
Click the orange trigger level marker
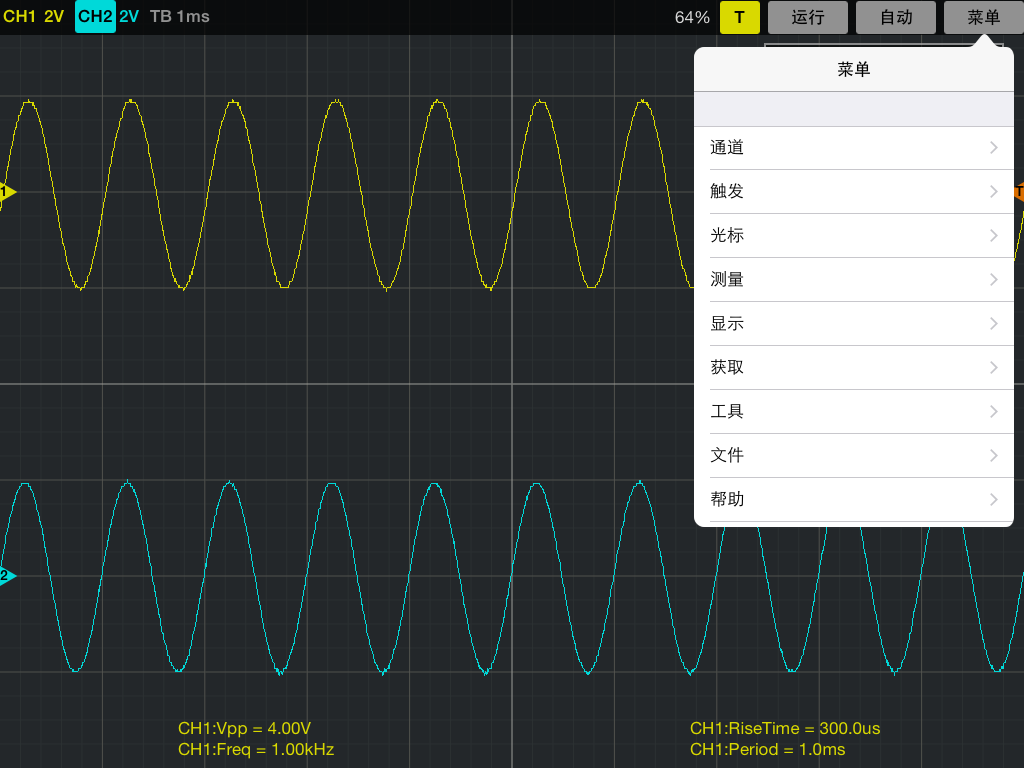[x=1018, y=192]
